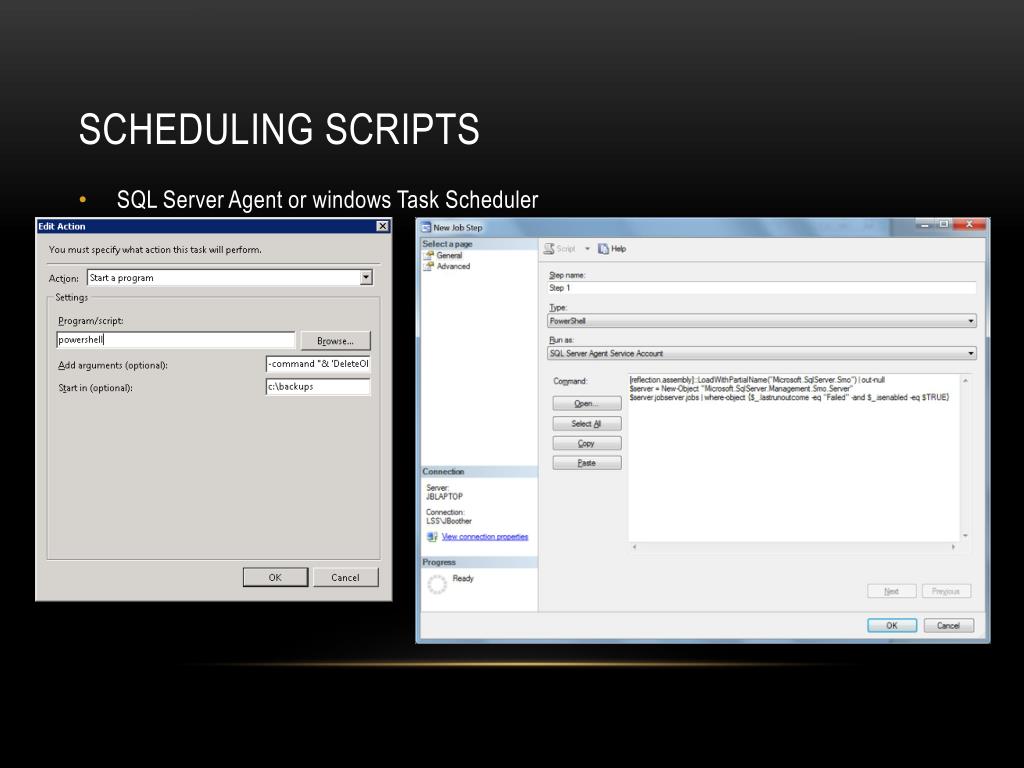Click the command box vertical scrollbar up arrow

(965, 380)
